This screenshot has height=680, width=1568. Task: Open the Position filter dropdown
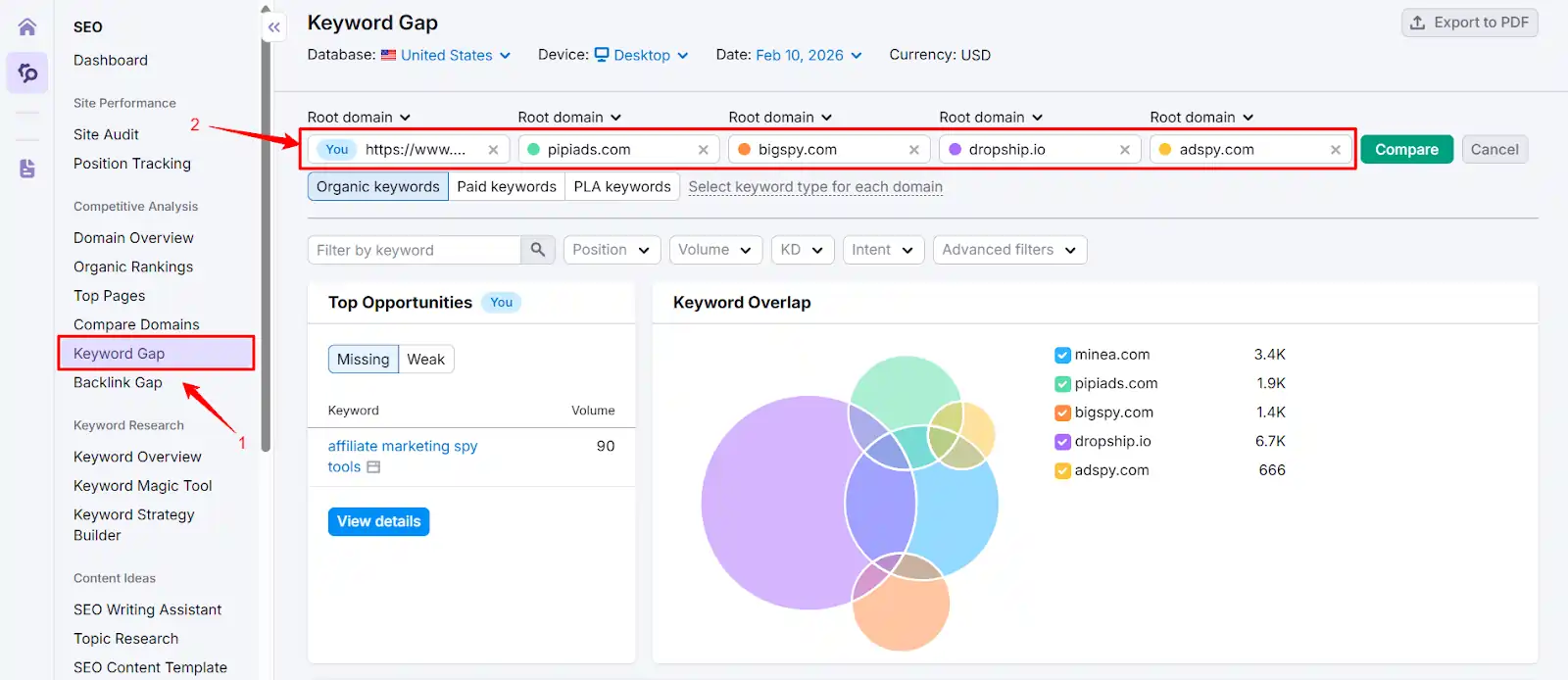tap(612, 250)
